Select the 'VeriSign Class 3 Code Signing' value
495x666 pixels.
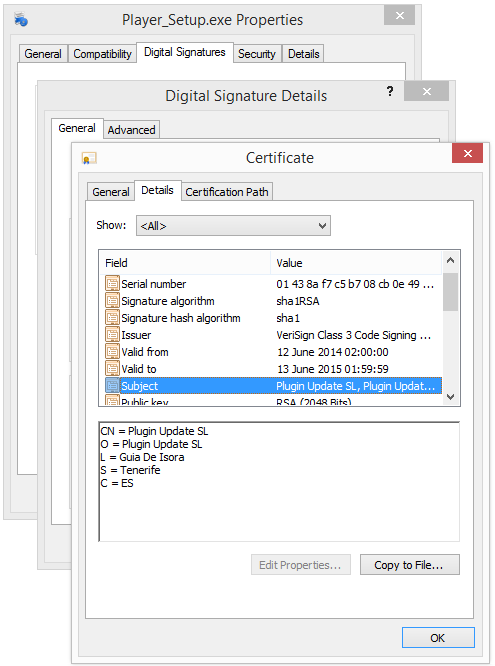354,335
